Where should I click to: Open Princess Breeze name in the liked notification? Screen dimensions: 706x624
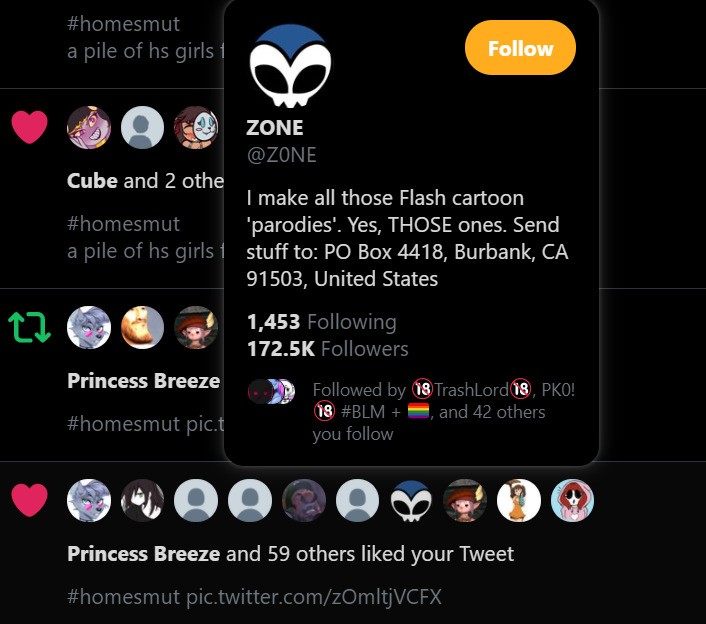[x=143, y=553]
